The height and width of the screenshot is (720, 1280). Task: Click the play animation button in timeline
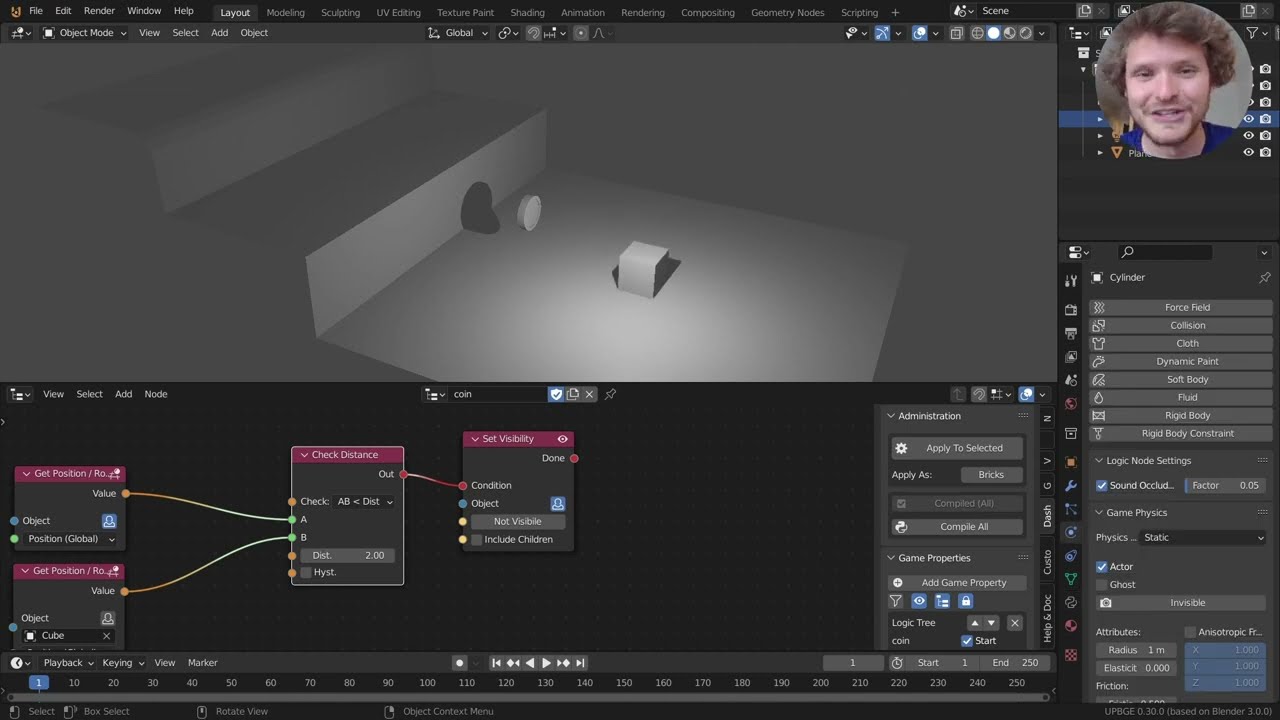tap(546, 663)
